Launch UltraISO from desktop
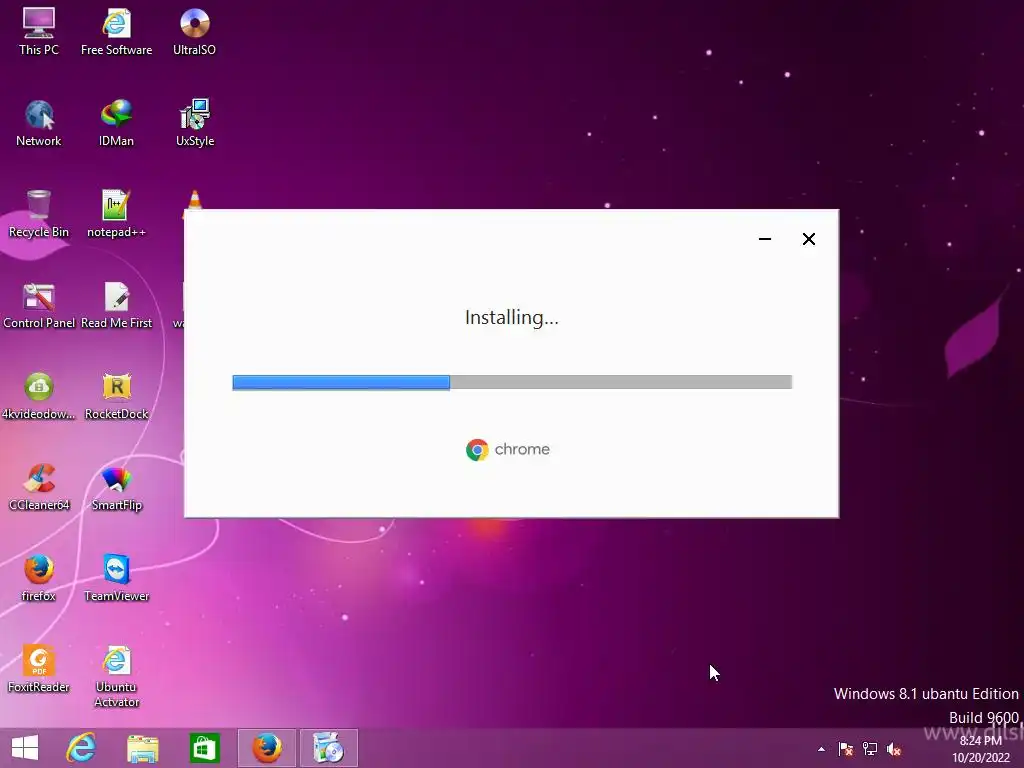 (x=195, y=32)
